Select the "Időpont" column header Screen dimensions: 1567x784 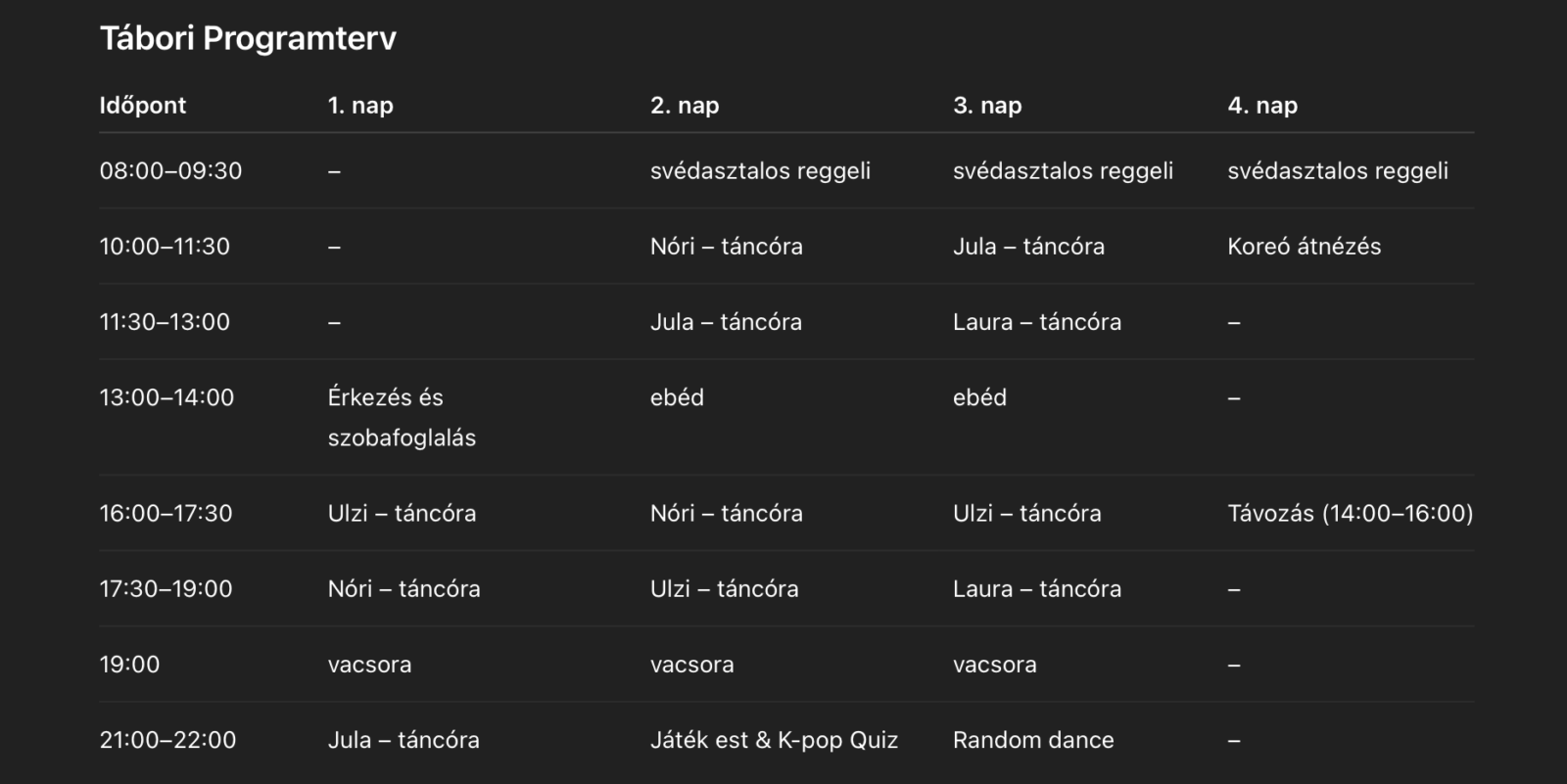click(x=143, y=106)
